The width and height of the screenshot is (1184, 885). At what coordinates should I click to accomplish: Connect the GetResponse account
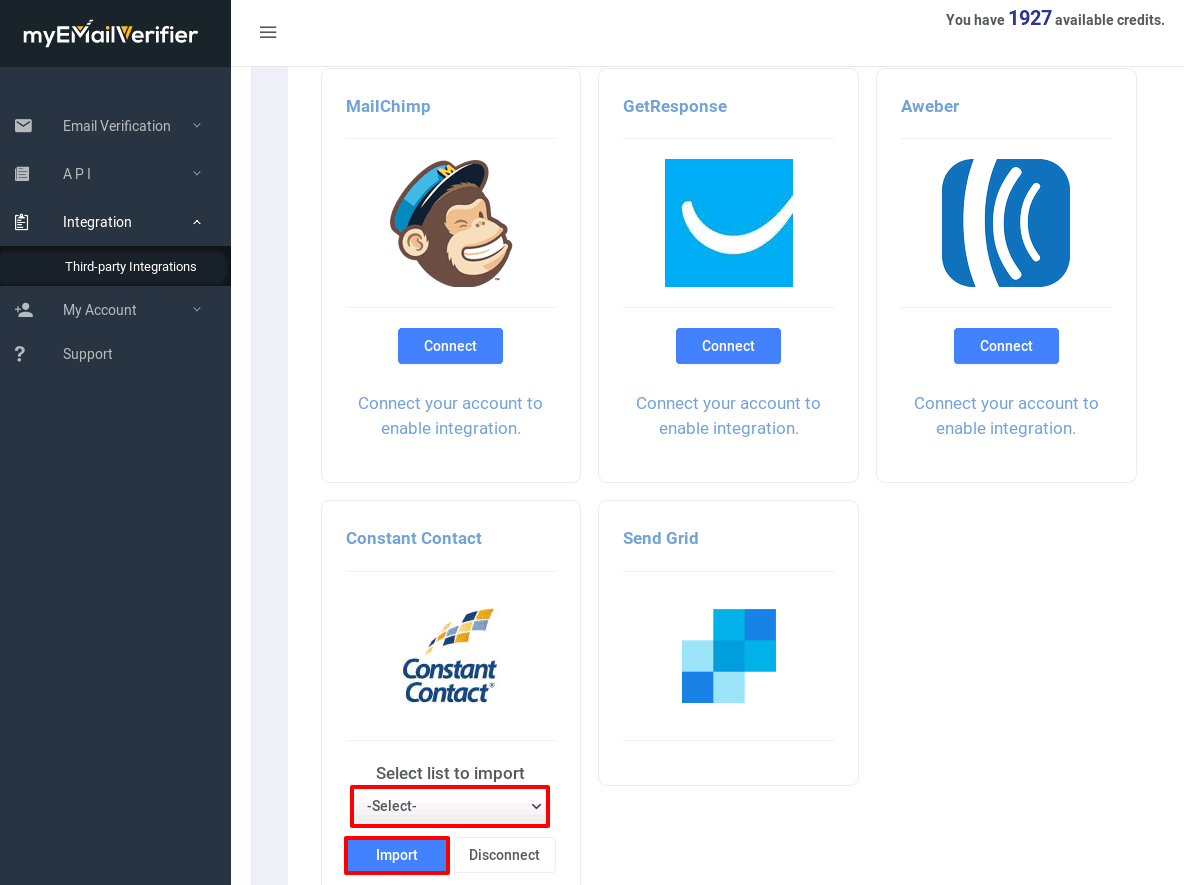click(728, 346)
